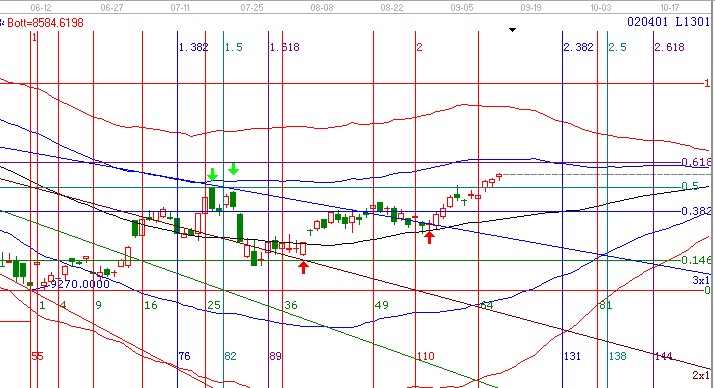Click the red up arrow near 36
This screenshot has height=388, width=715.
click(303, 267)
